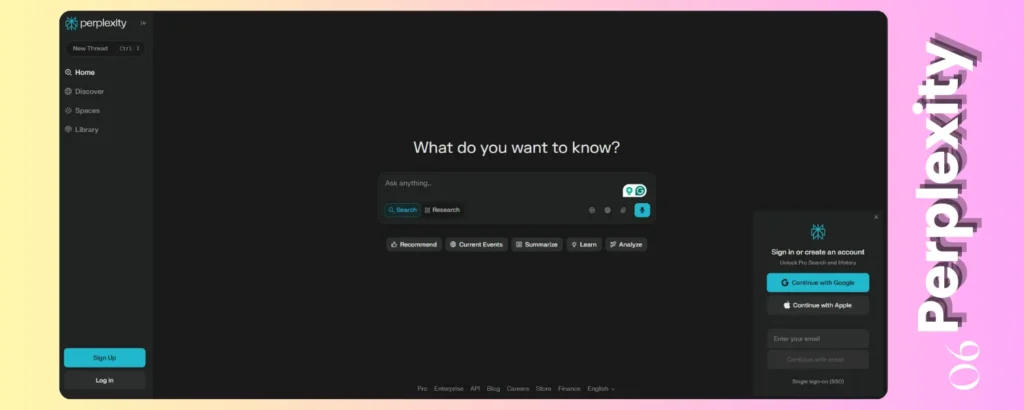Open the model selector icon in the search box
Viewport: 1024px width, 410px height.
coord(592,210)
